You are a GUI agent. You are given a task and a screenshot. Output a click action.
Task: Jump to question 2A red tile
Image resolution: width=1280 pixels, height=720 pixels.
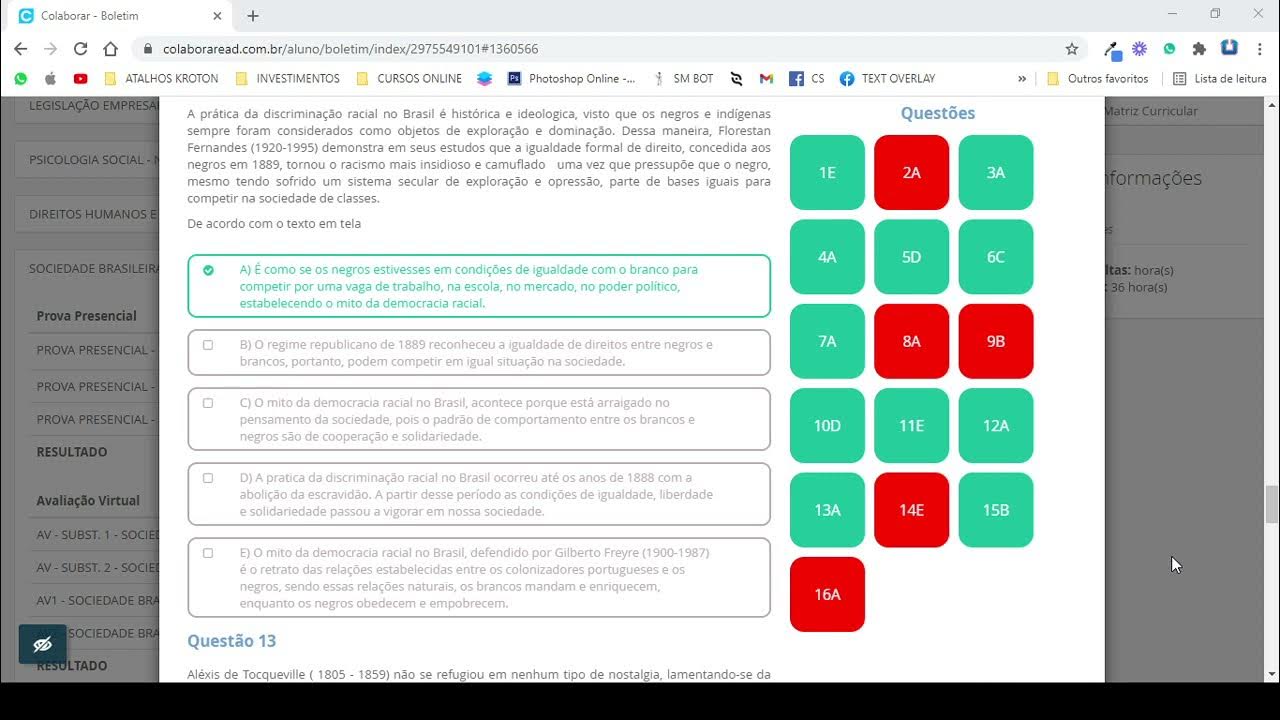pos(911,172)
